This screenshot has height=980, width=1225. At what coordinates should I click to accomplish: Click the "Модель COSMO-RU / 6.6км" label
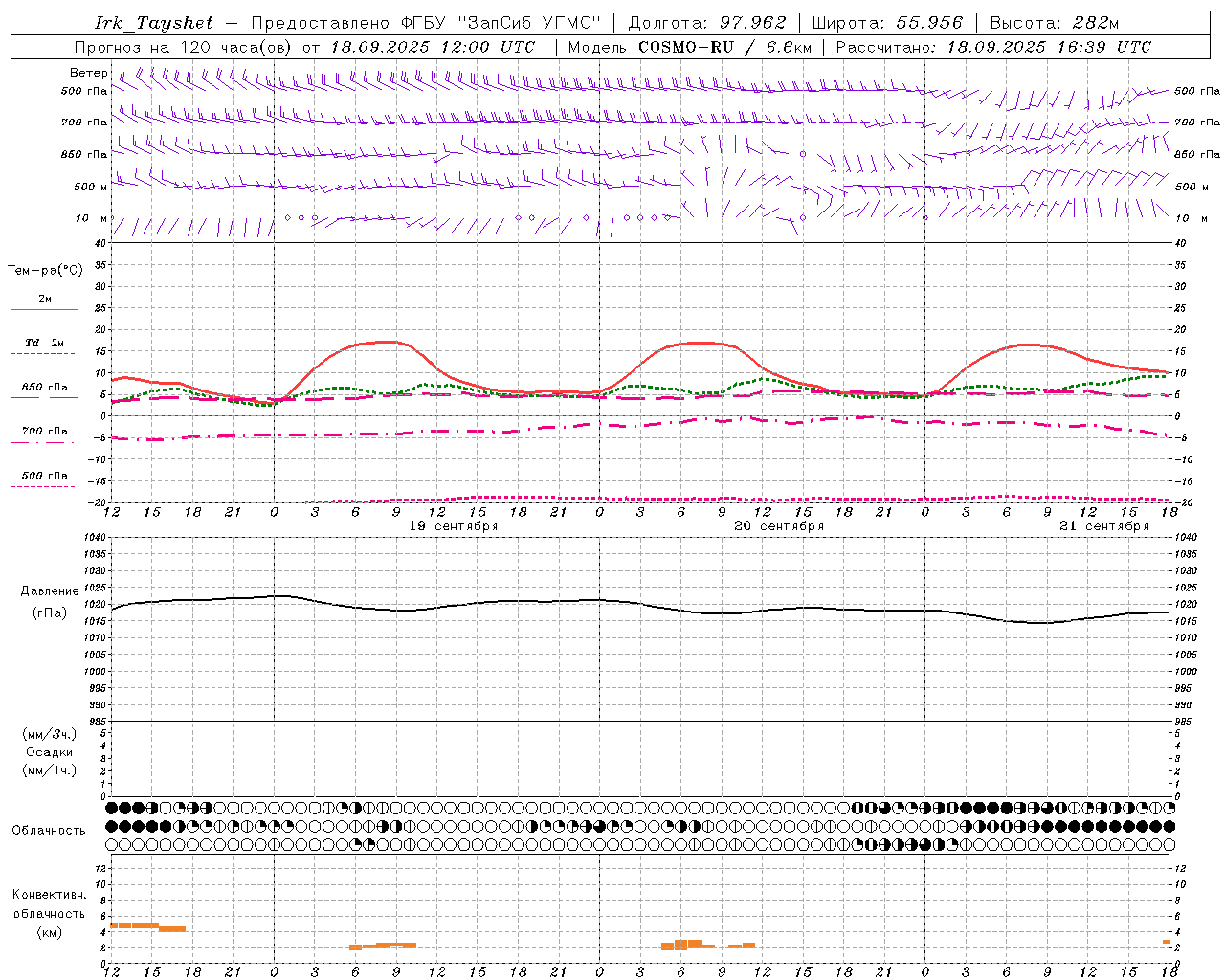coord(690,47)
